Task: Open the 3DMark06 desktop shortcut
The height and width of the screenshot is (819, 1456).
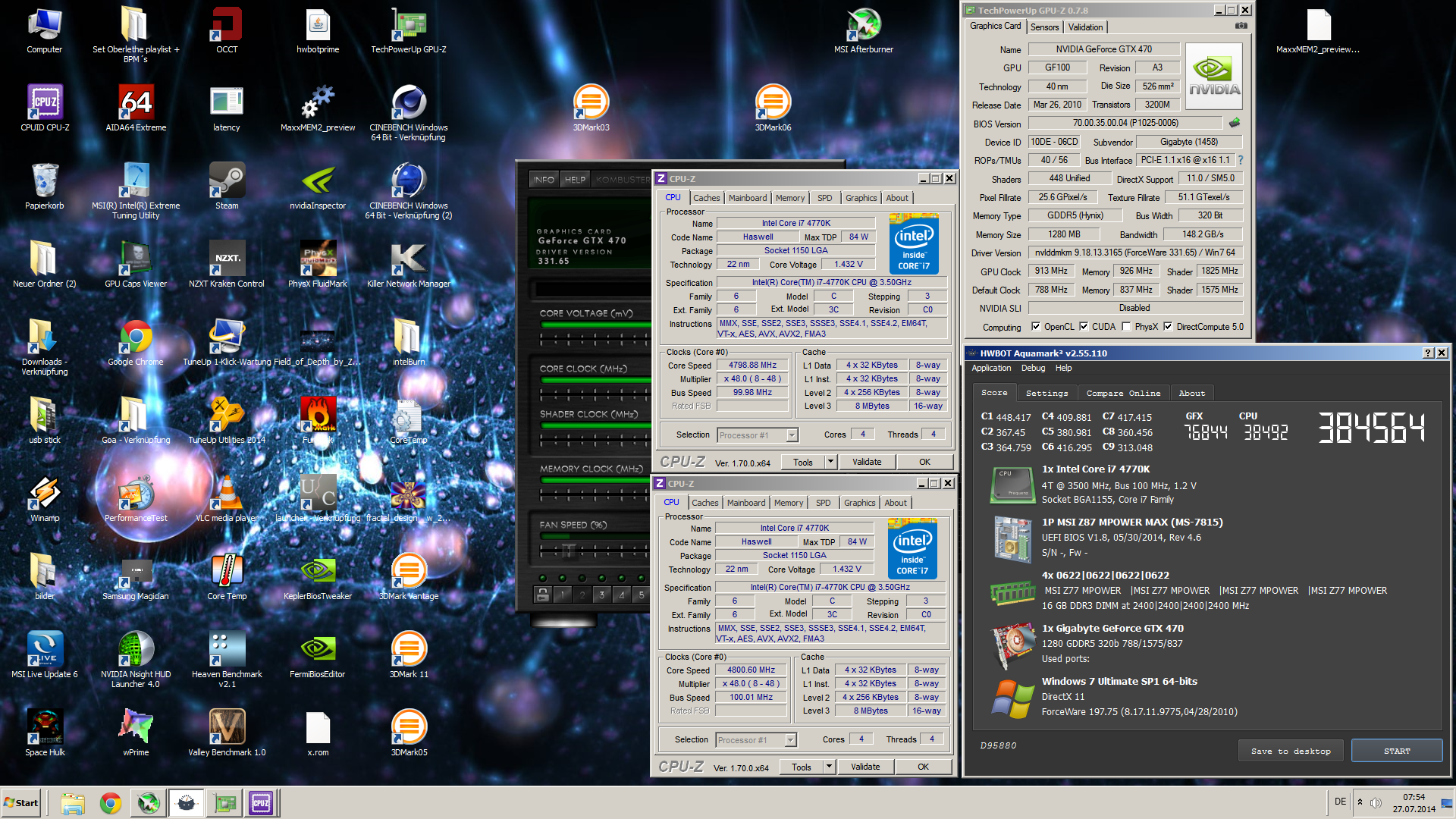Action: pos(773,109)
